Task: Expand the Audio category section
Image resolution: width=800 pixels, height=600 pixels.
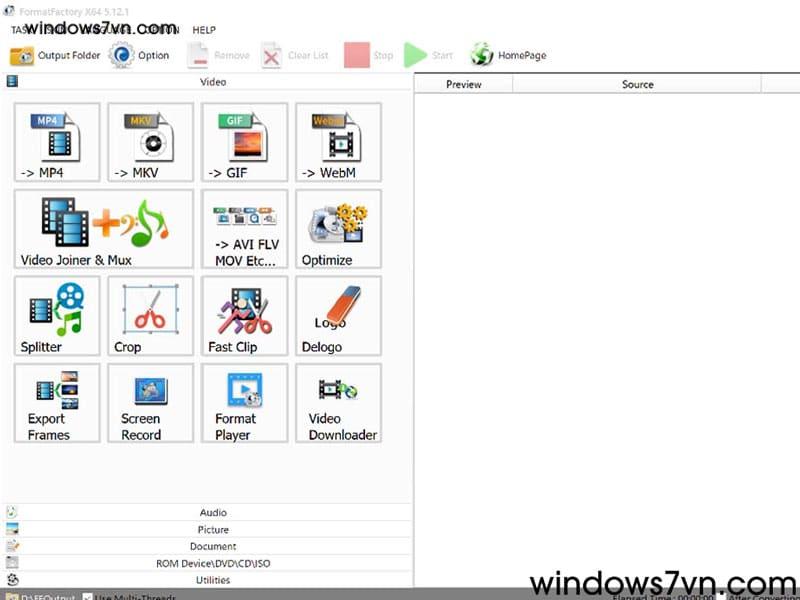Action: point(212,513)
